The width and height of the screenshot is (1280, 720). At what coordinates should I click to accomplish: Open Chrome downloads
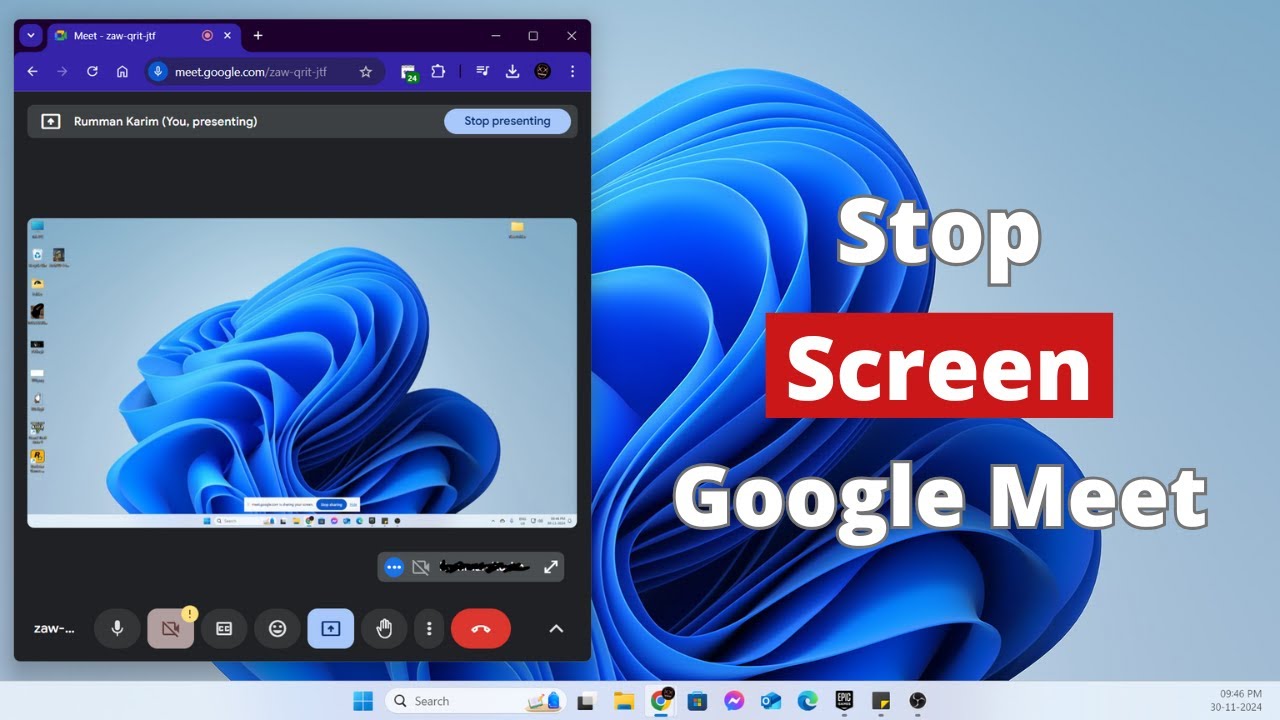512,72
